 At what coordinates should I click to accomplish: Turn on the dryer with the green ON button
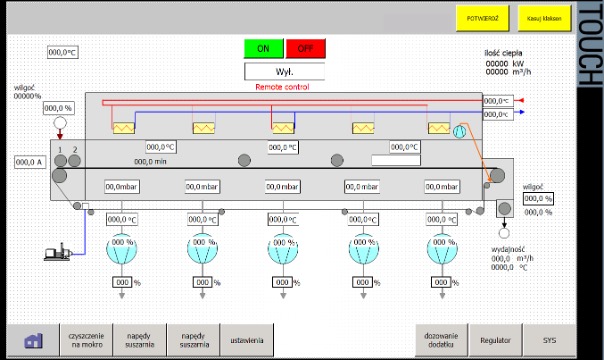[x=263, y=49]
